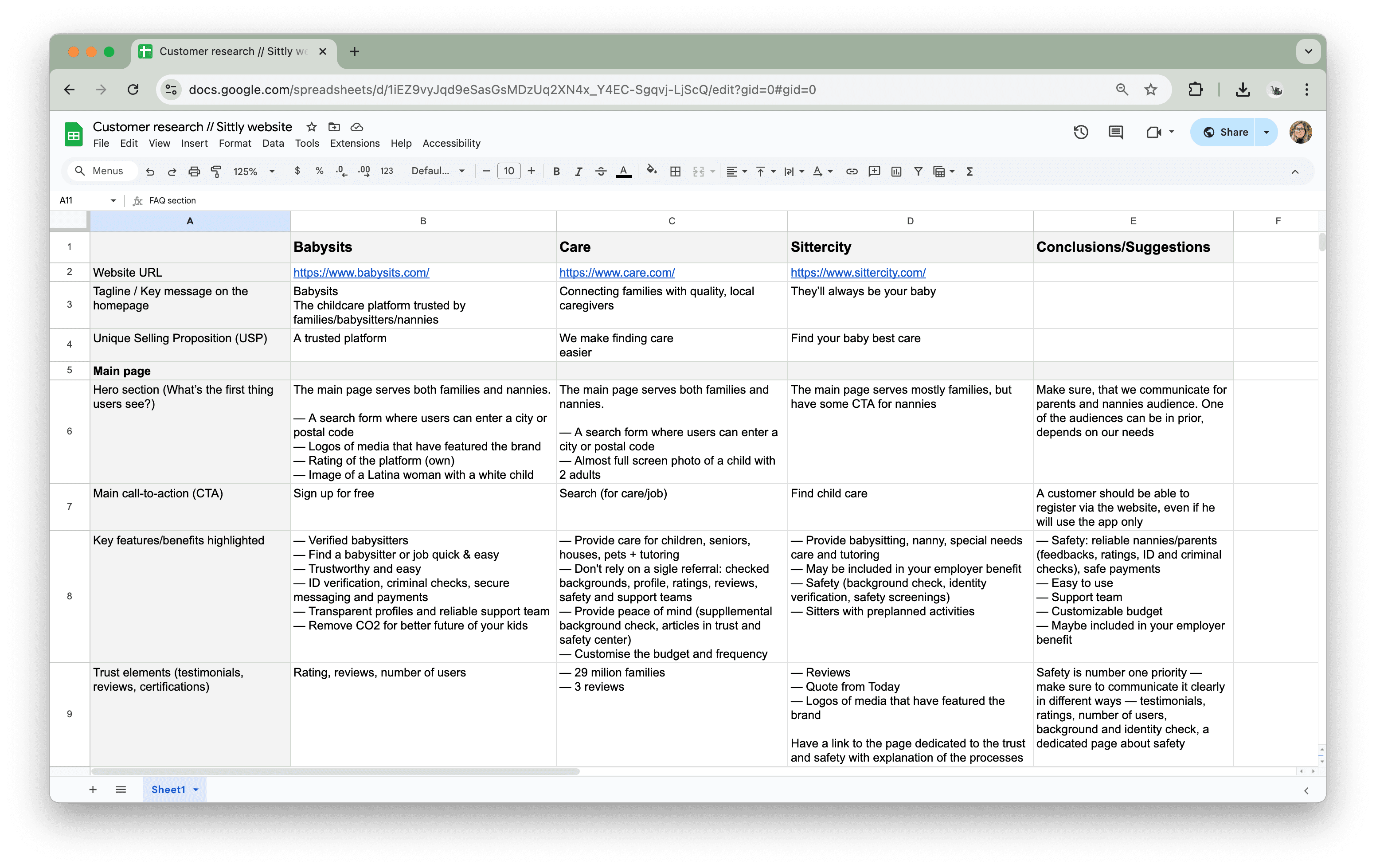Click the Create a filter icon

[918, 172]
